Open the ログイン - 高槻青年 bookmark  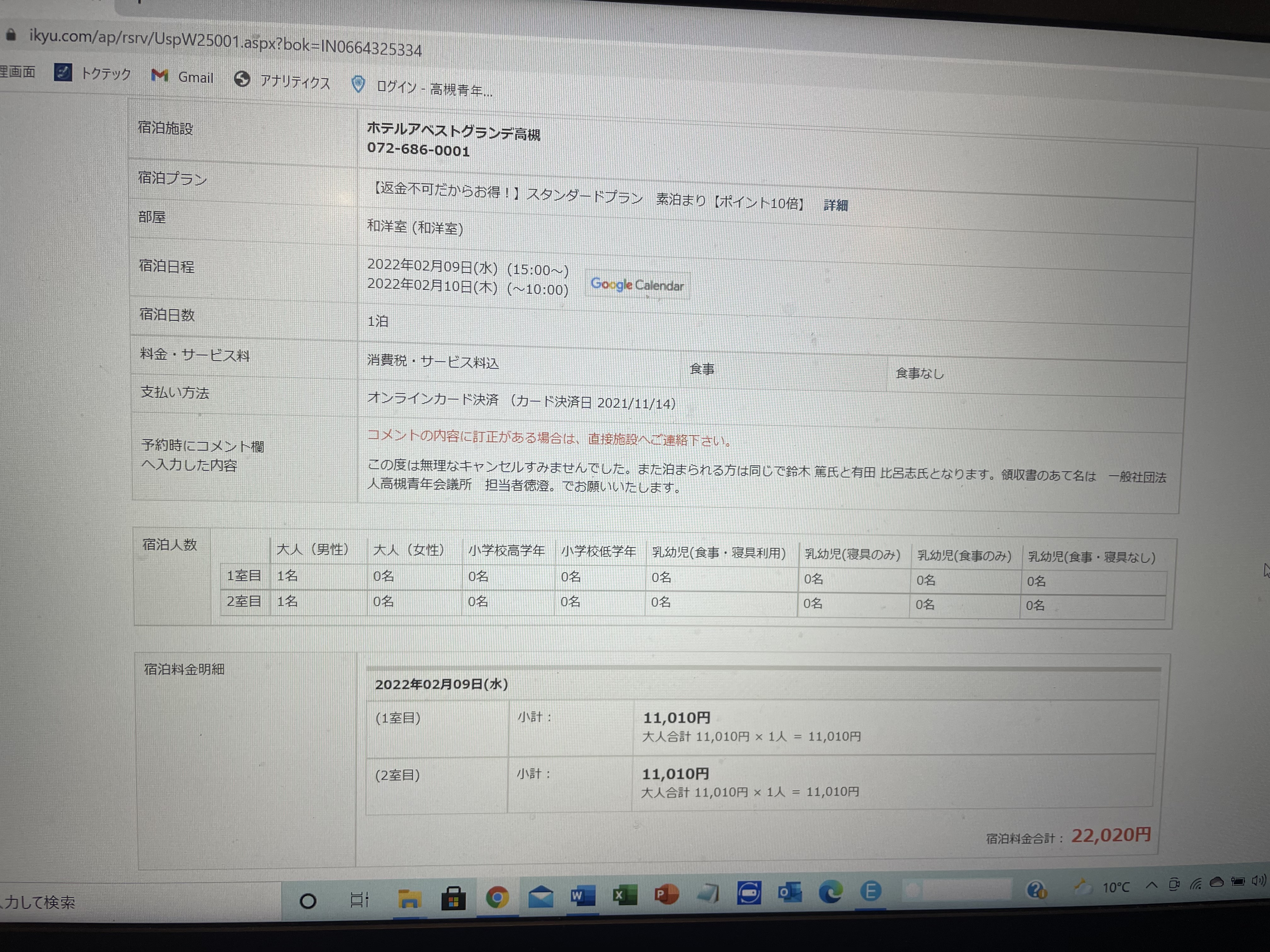point(422,87)
